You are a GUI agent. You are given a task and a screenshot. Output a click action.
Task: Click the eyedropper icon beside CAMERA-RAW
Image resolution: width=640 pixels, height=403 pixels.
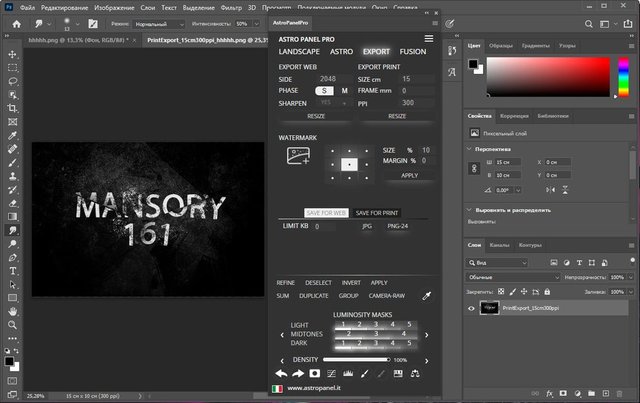coord(427,296)
